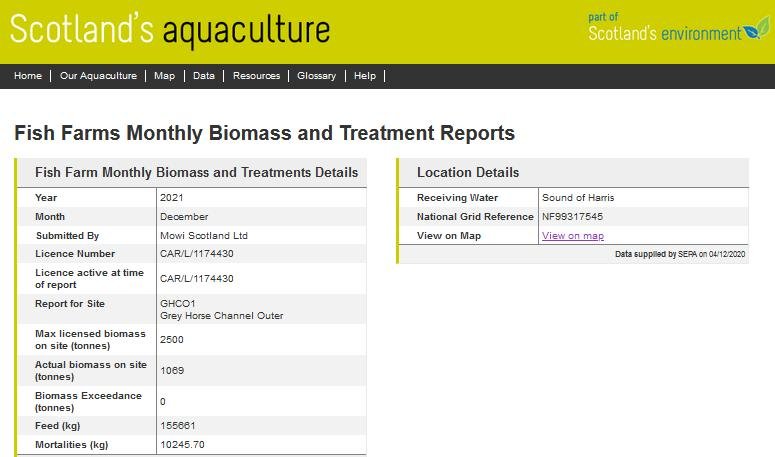Viewport: 775px width, 457px height.
Task: Click the 'part of Scotland's environment' text
Action: [664, 28]
